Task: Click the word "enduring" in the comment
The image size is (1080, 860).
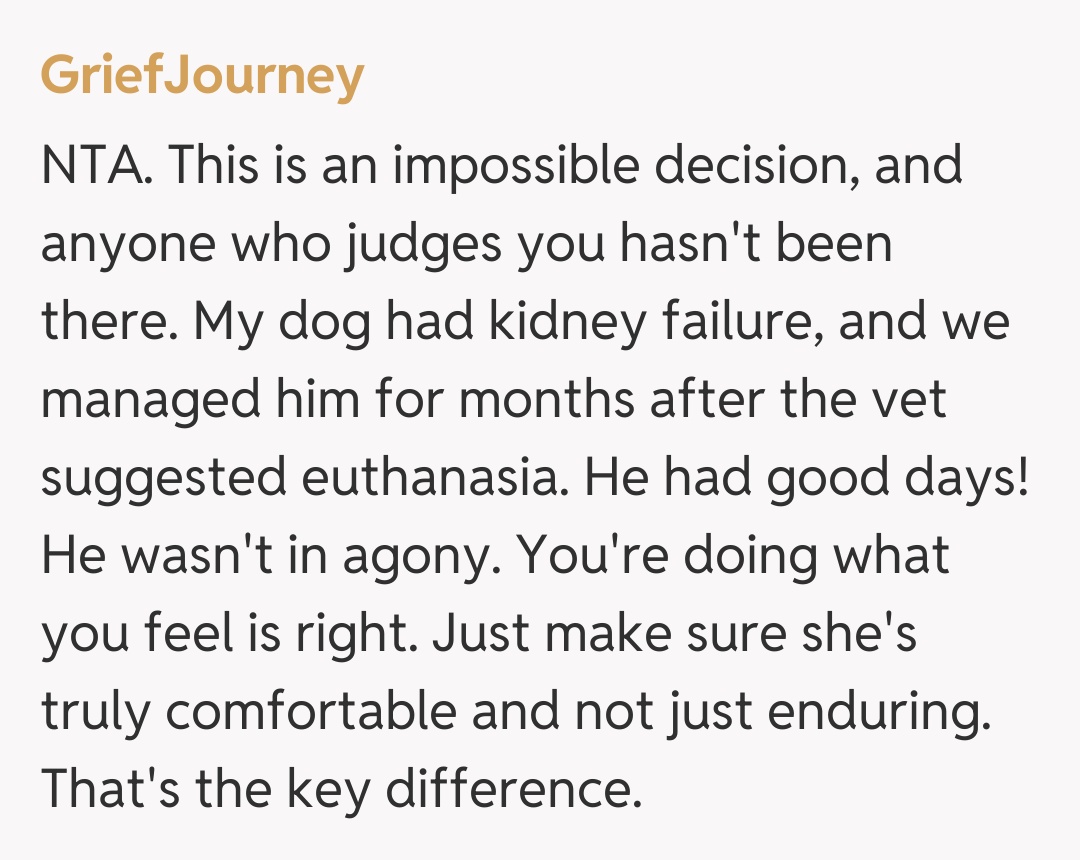Action: click(880, 711)
